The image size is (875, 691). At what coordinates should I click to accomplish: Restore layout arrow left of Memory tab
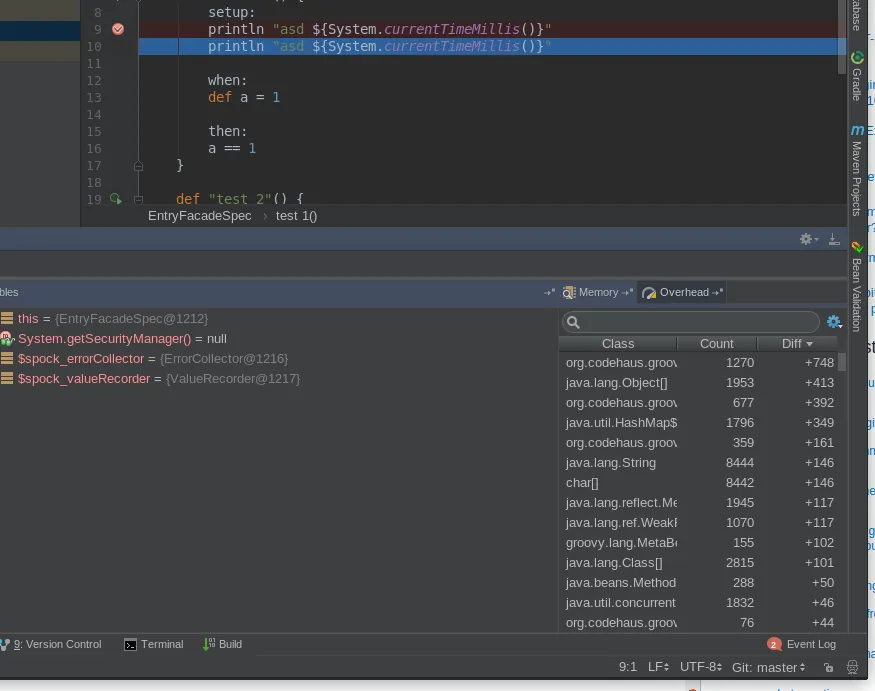[549, 292]
